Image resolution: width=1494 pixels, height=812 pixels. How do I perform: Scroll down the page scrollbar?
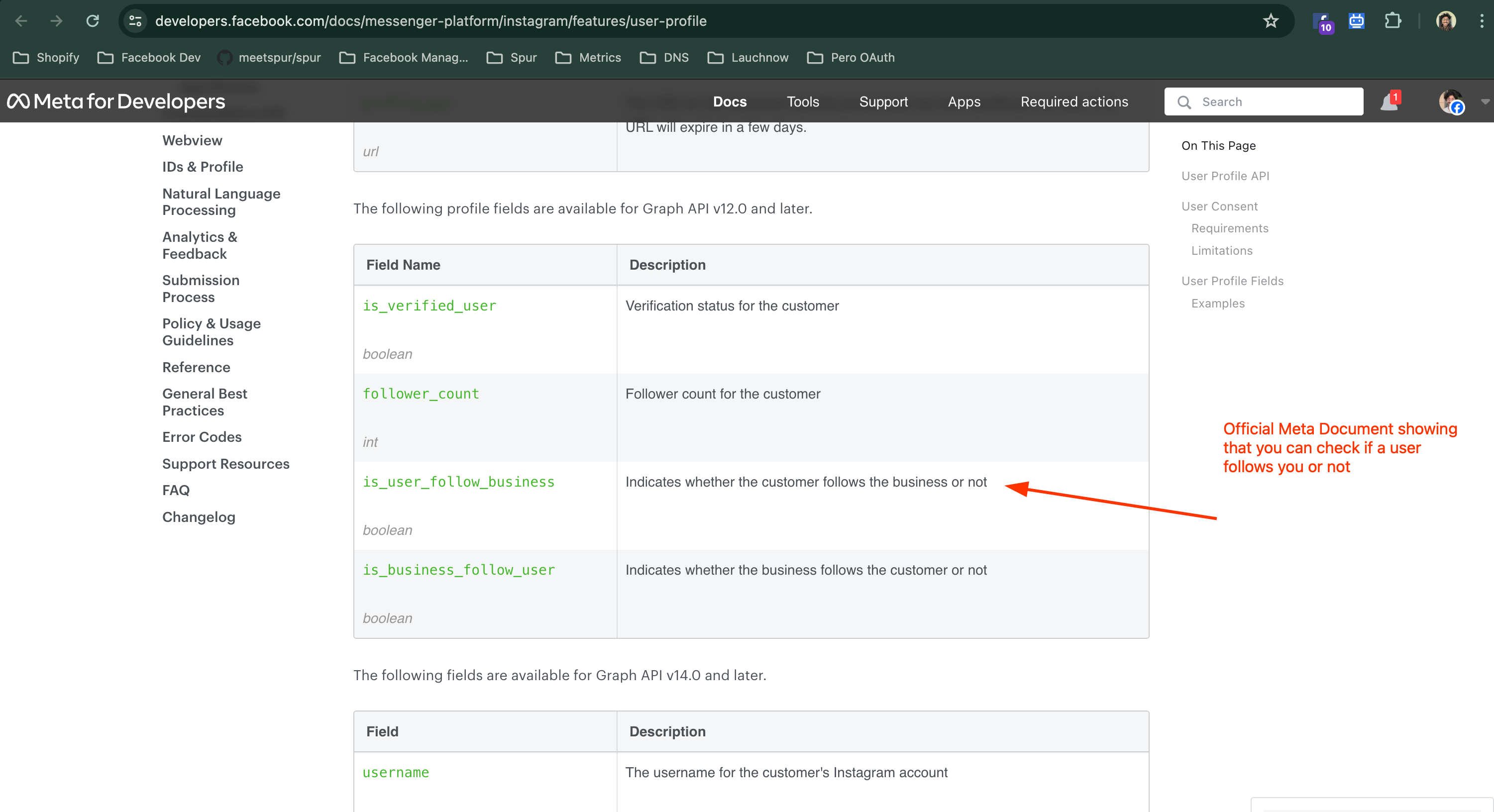click(1490, 600)
